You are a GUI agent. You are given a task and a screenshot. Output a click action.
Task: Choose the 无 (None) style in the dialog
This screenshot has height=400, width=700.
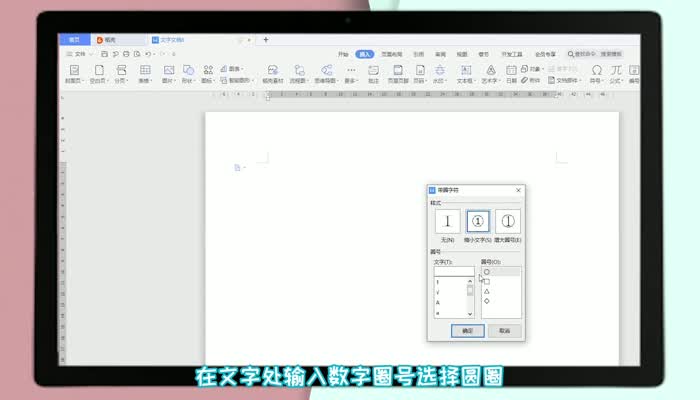447,221
